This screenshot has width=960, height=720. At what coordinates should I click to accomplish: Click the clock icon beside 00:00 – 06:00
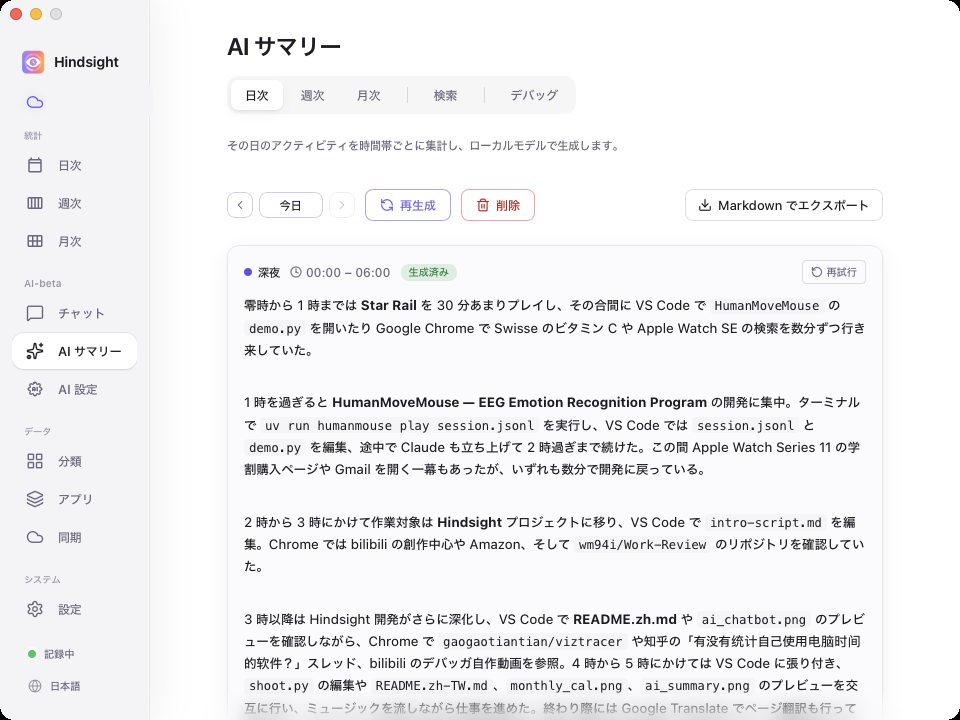(x=296, y=272)
